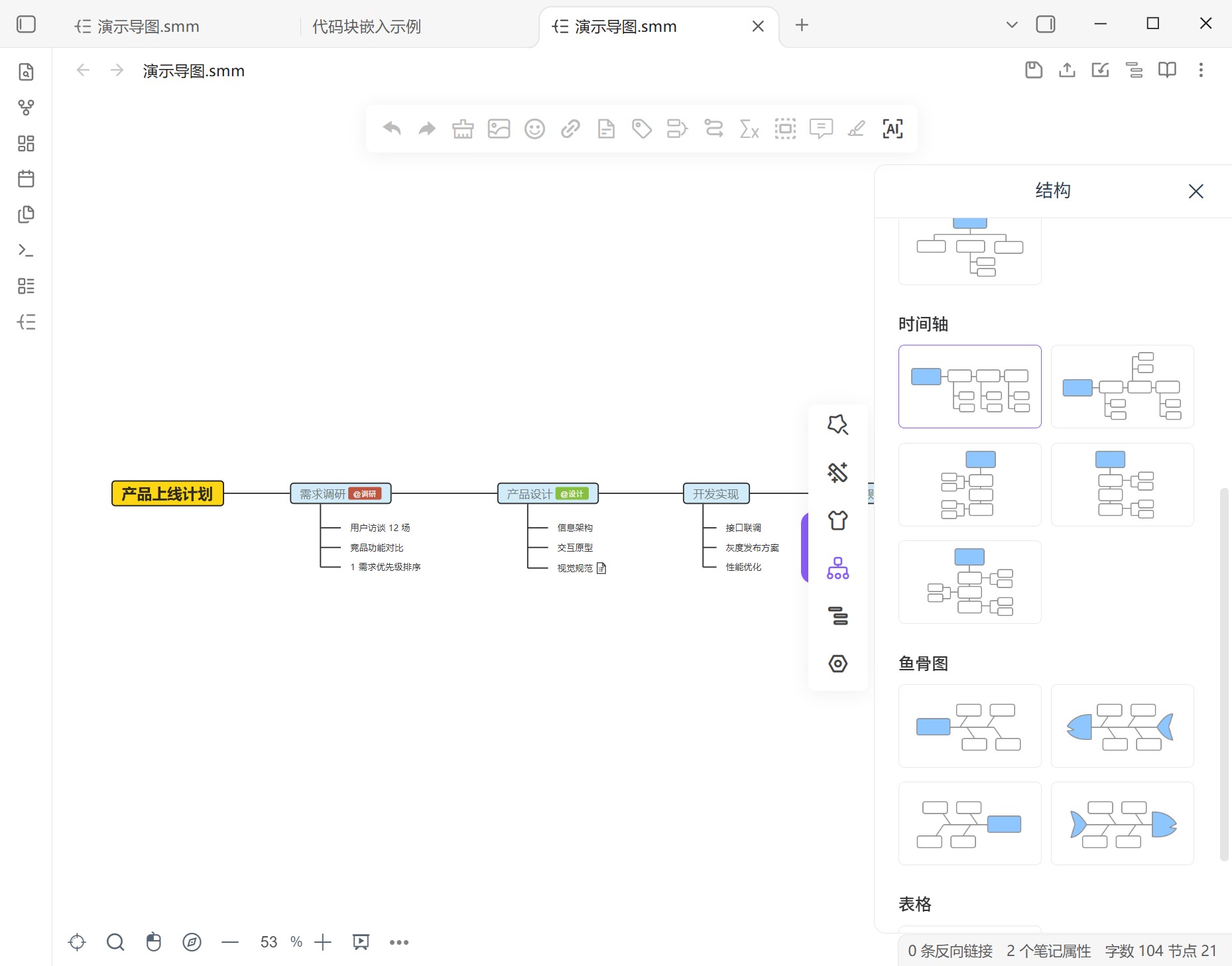Select the 需求调研 node
1232x966 pixels.
pyautogui.click(x=341, y=494)
